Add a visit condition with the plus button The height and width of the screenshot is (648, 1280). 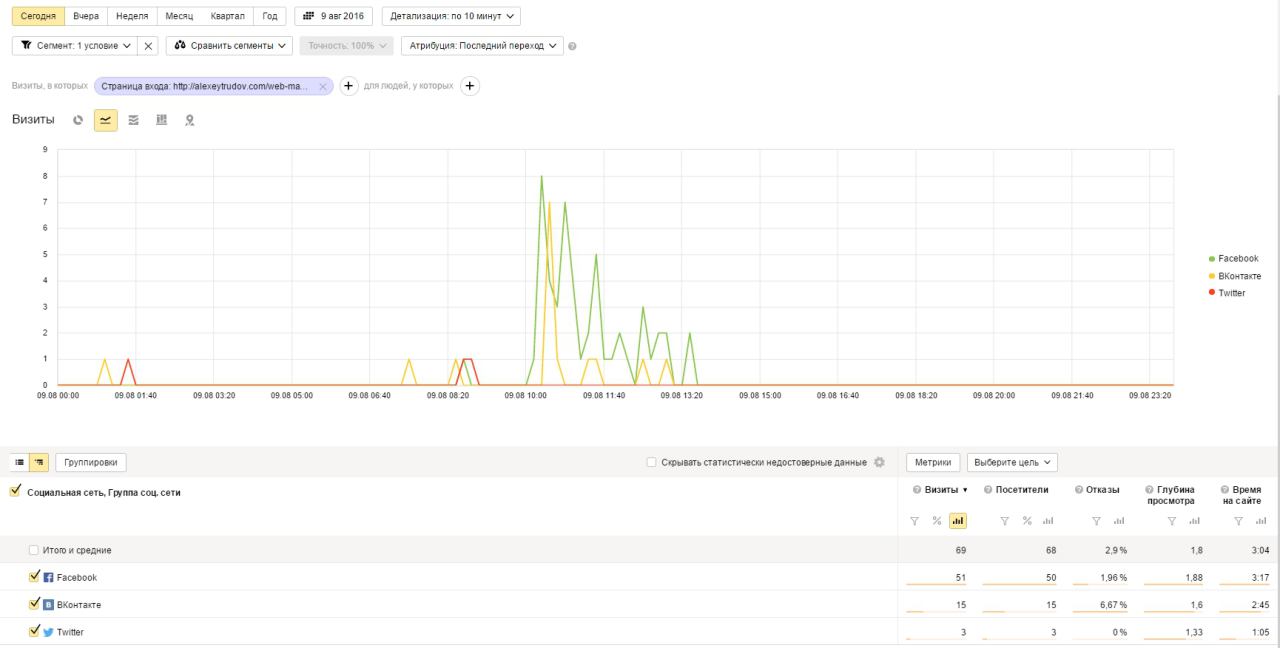(349, 86)
